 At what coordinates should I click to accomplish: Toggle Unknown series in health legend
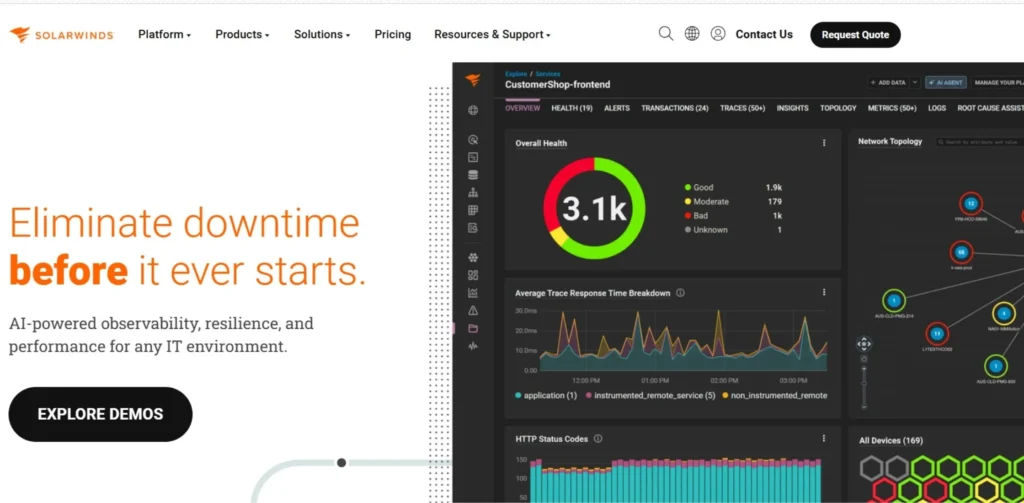[705, 230]
